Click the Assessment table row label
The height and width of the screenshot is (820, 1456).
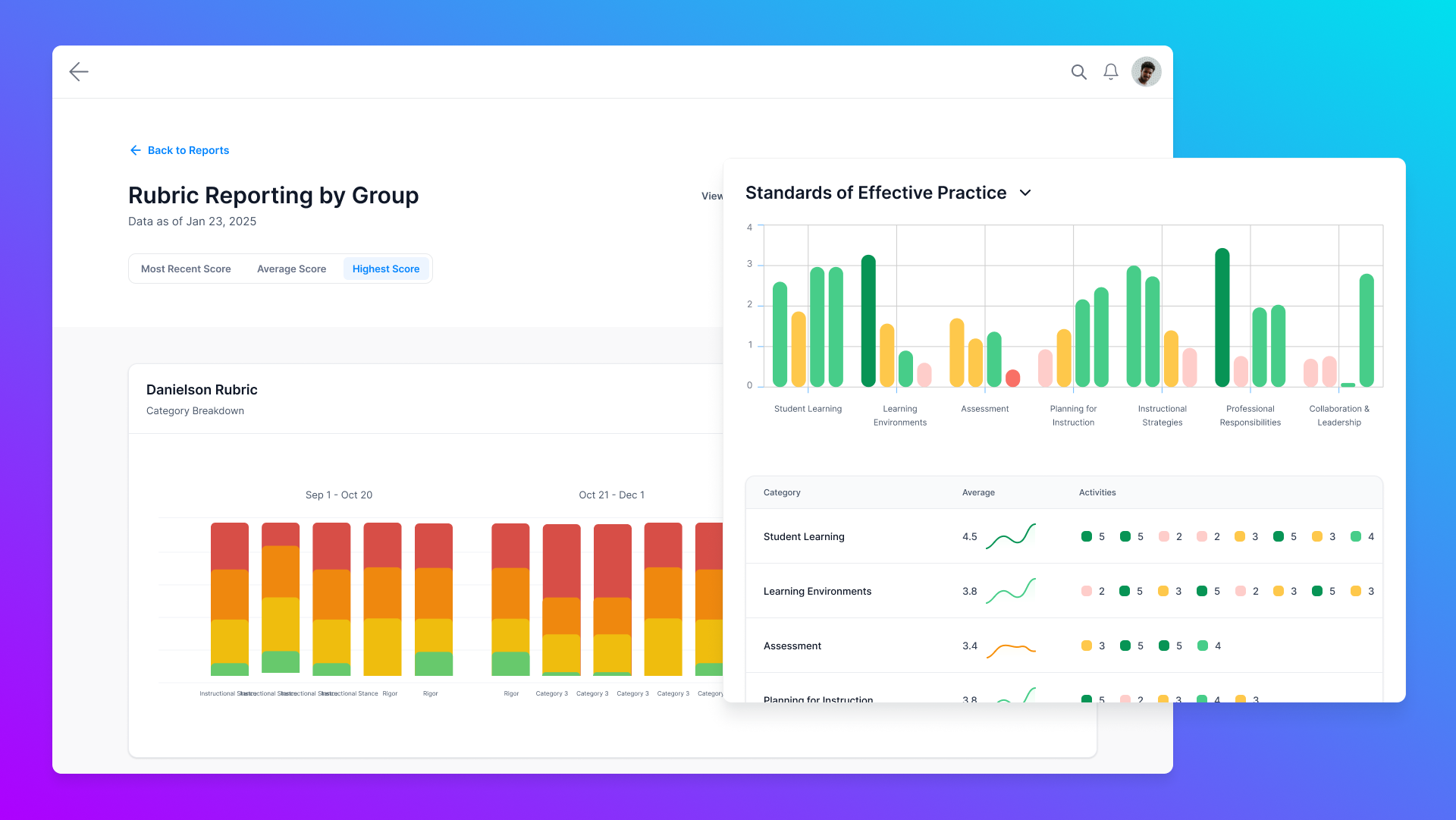[792, 646]
